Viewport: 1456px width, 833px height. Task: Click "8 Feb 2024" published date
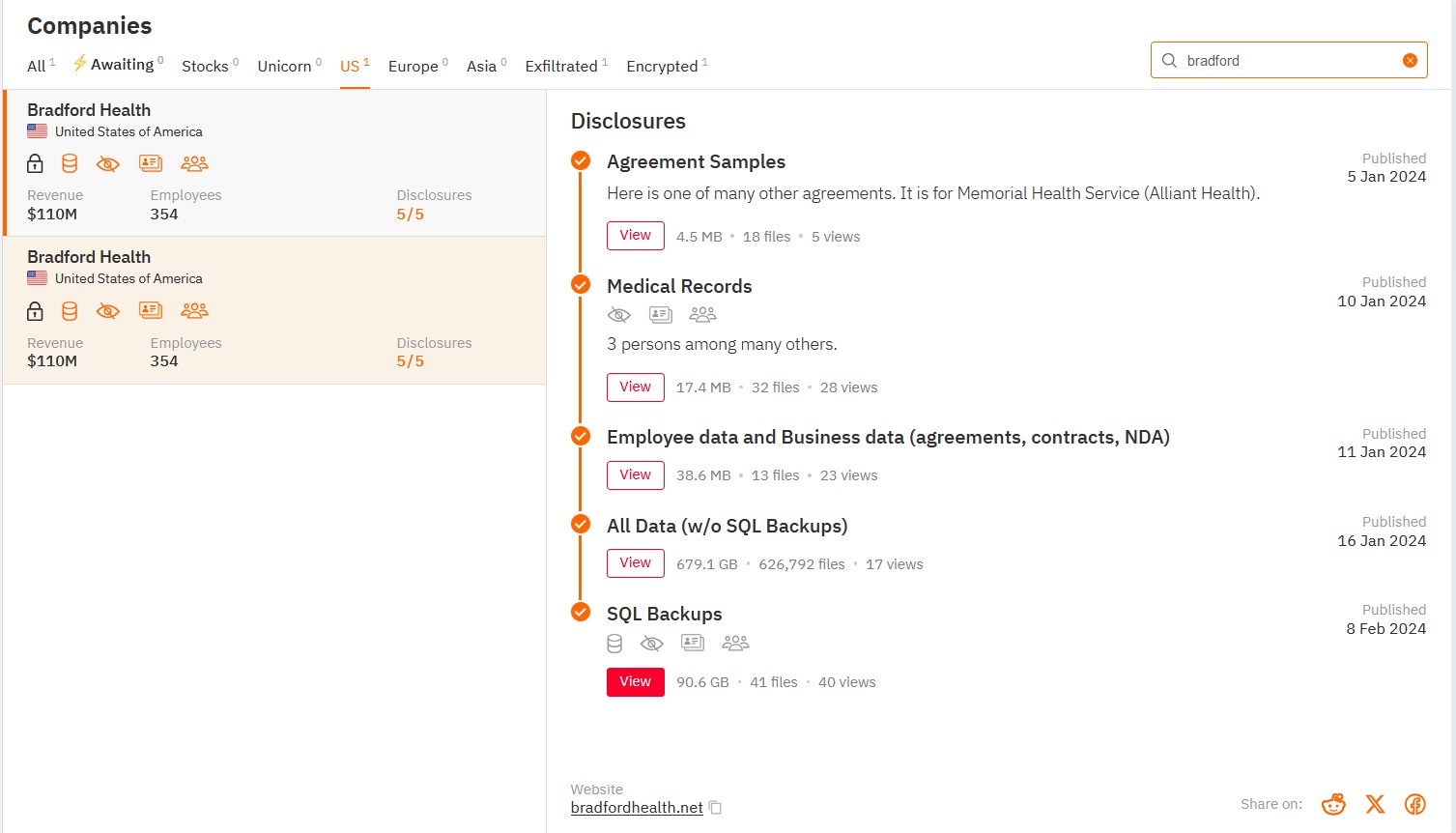tap(1385, 628)
